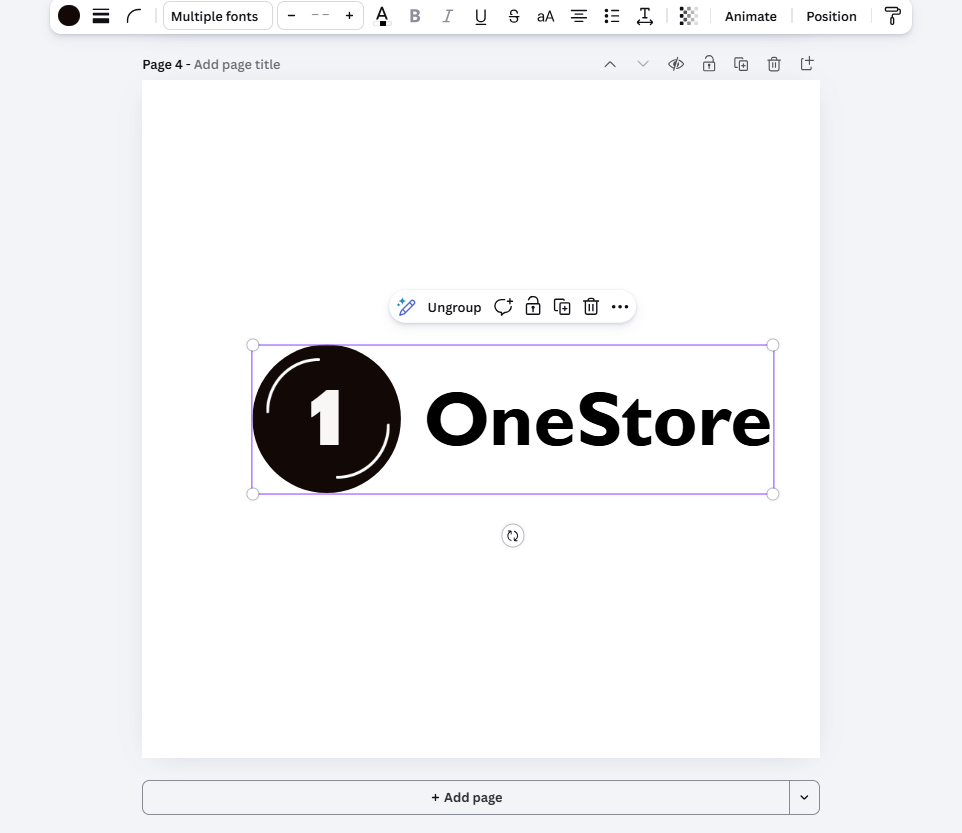
Task: Open the Animate panel
Action: pos(750,16)
